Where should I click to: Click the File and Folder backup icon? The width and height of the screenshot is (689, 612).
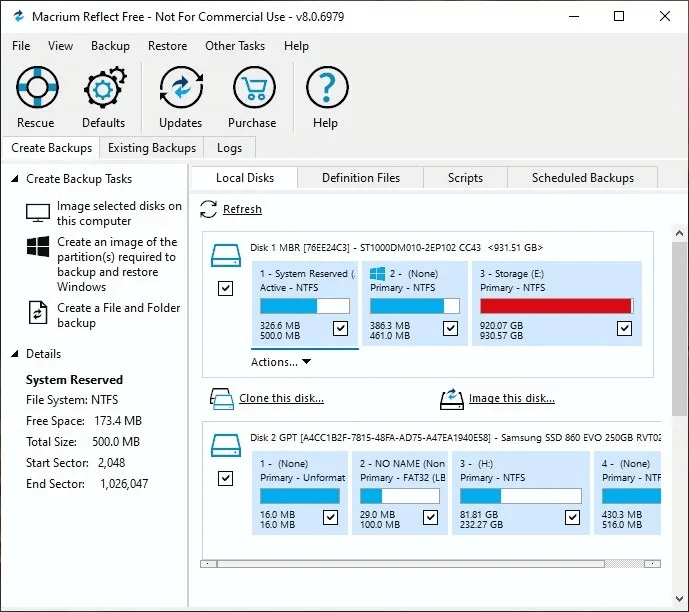click(38, 312)
